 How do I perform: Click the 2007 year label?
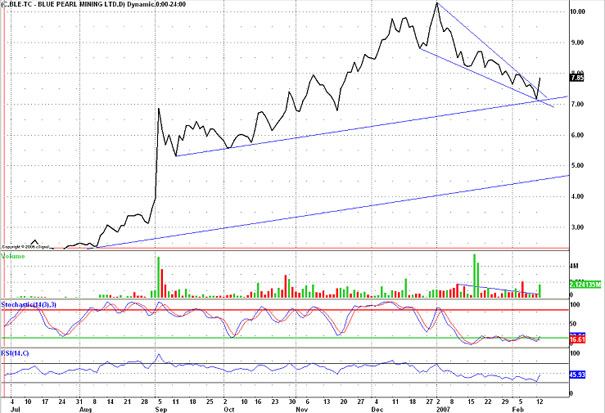tap(442, 409)
